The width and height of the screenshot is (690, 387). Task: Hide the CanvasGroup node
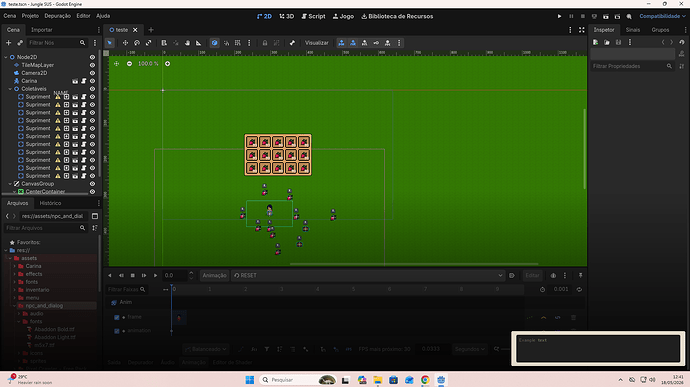pos(92,184)
